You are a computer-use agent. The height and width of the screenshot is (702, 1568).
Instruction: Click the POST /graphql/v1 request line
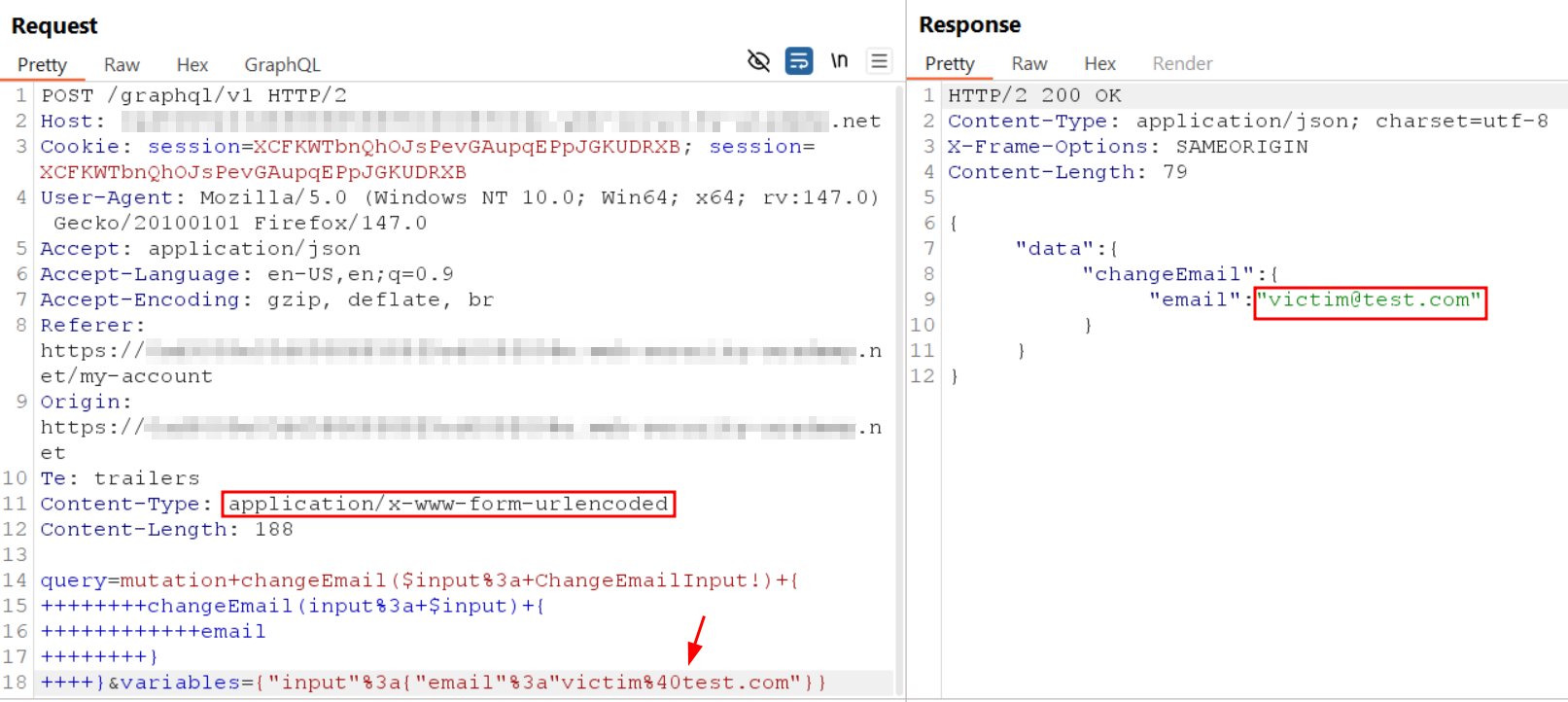click(x=193, y=96)
